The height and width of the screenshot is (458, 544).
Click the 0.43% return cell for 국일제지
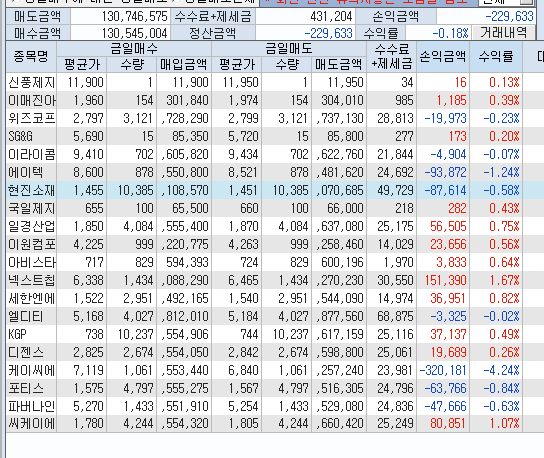(x=496, y=209)
